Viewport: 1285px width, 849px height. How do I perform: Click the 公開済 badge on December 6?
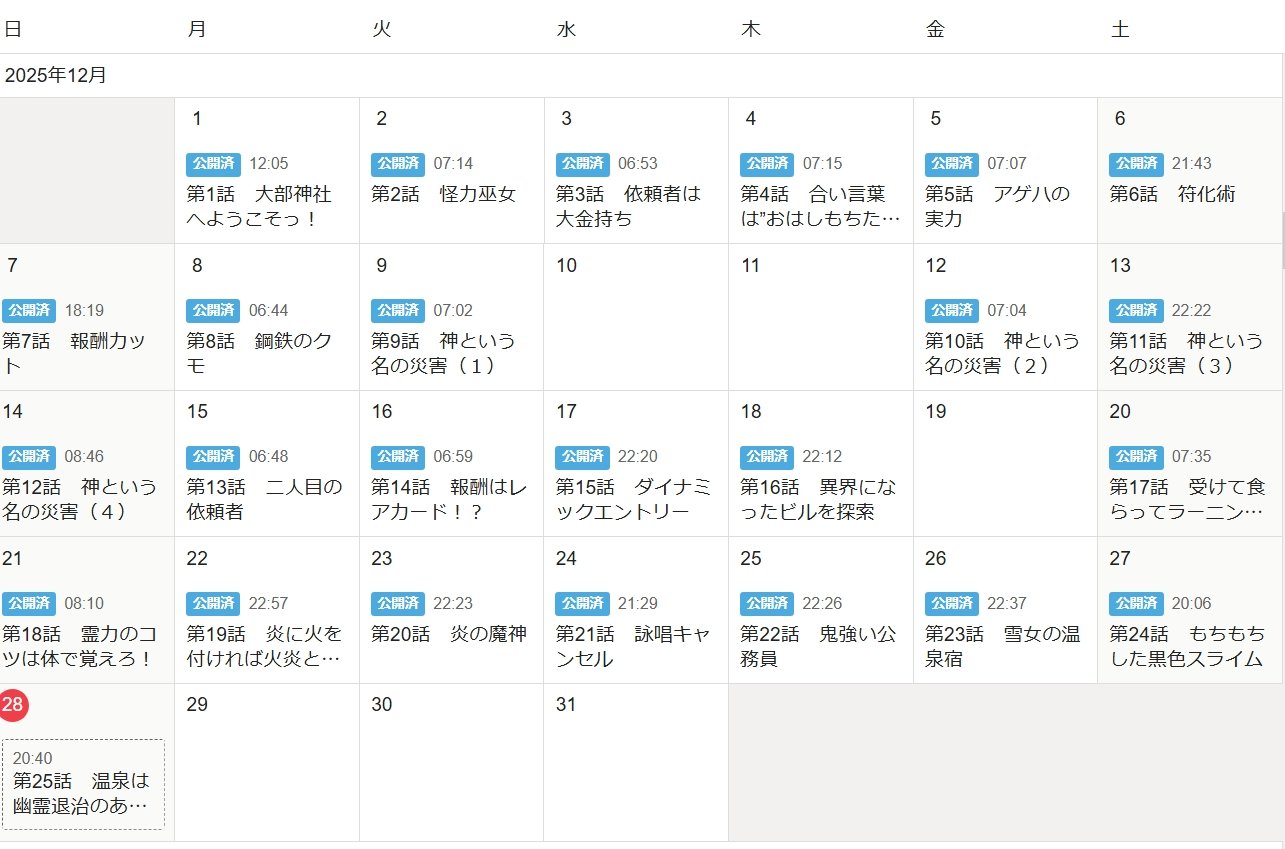tap(1136, 164)
